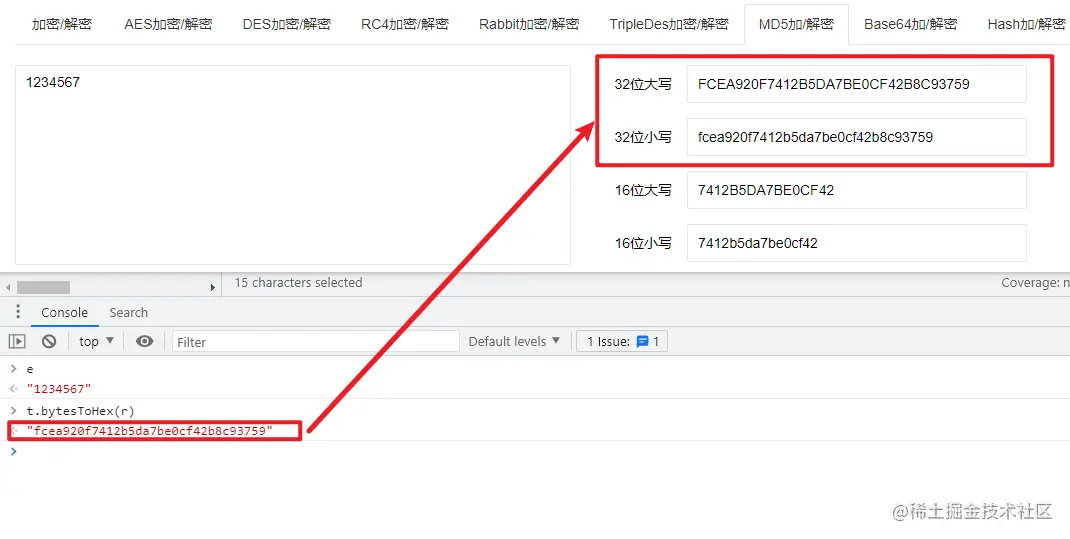
Task: Open the Default levels dropdown
Action: pos(514,341)
